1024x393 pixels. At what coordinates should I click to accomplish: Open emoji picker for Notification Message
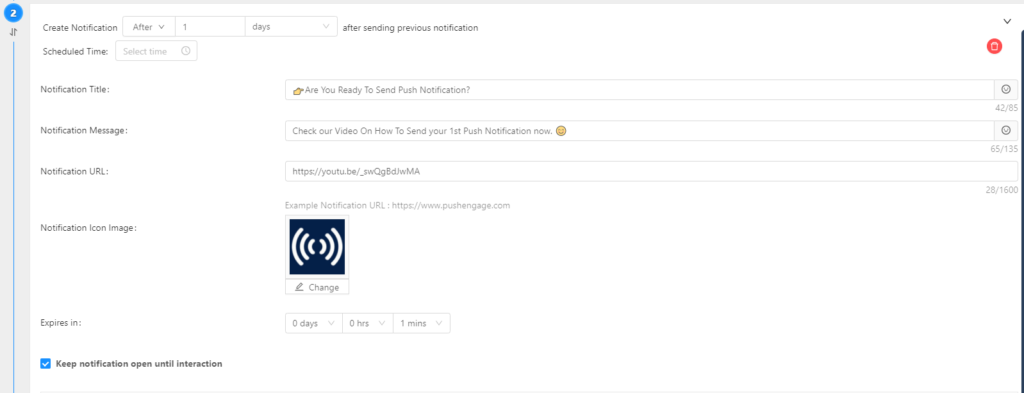tap(1006, 131)
